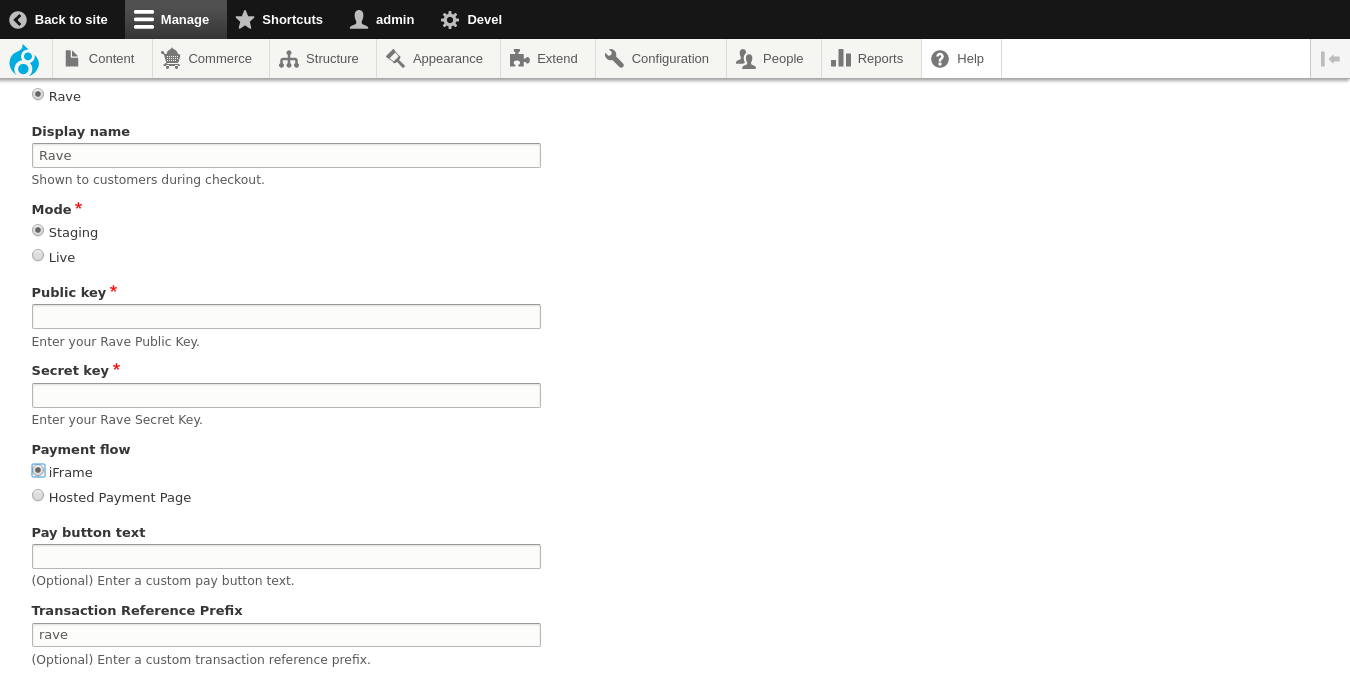
Task: Click the Drupal logo home icon
Action: coord(24,59)
